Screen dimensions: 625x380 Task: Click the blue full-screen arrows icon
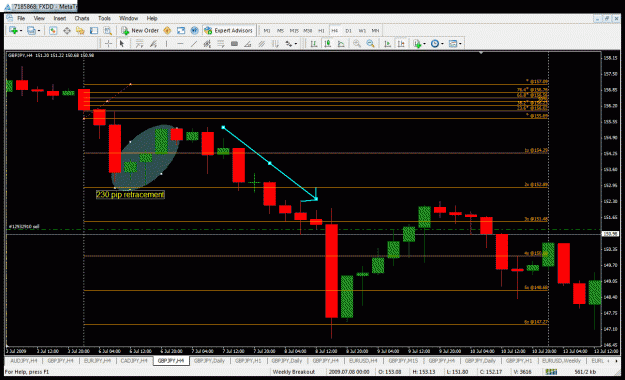pos(181,30)
